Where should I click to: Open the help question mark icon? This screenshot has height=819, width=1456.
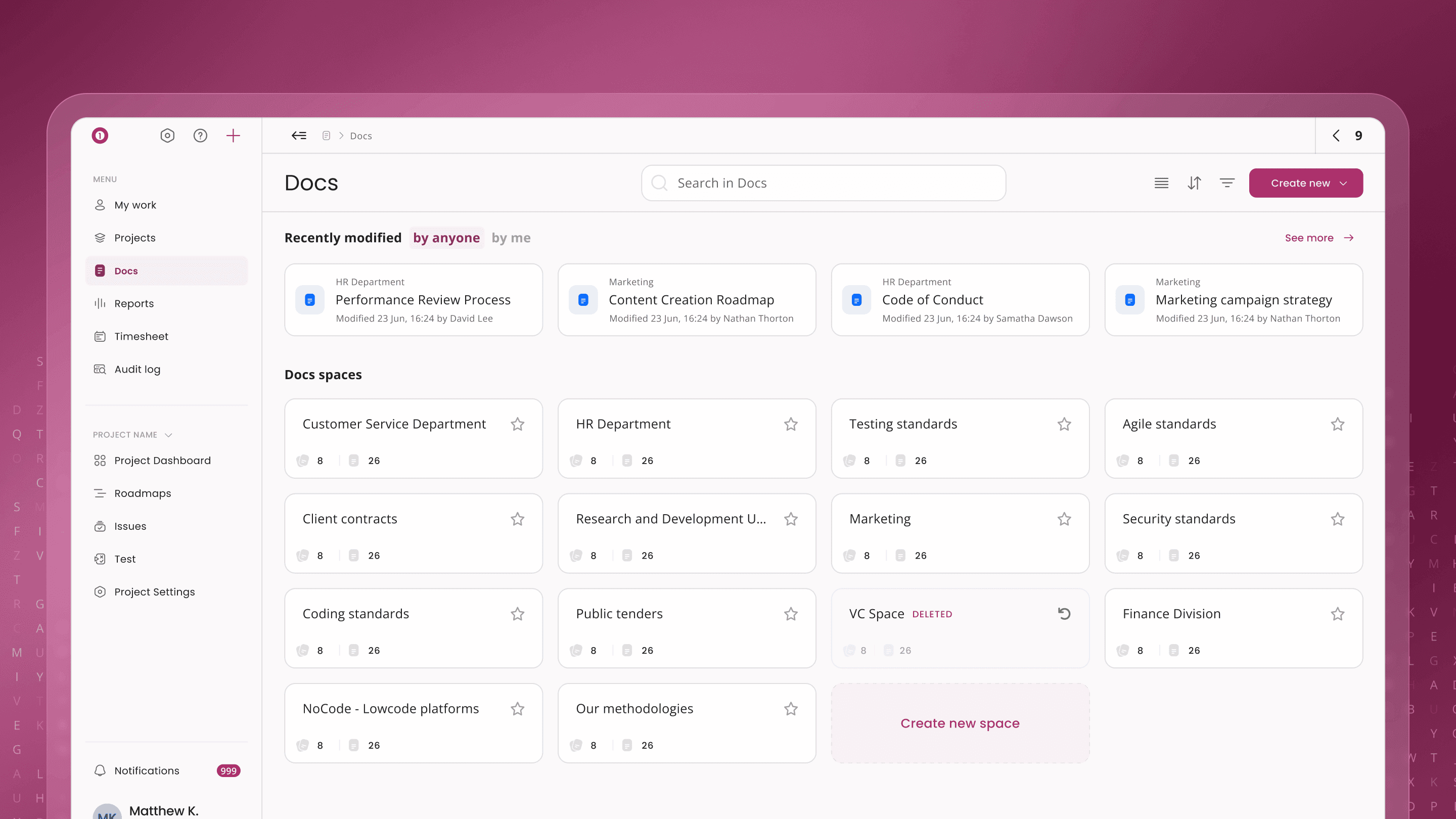pos(200,135)
